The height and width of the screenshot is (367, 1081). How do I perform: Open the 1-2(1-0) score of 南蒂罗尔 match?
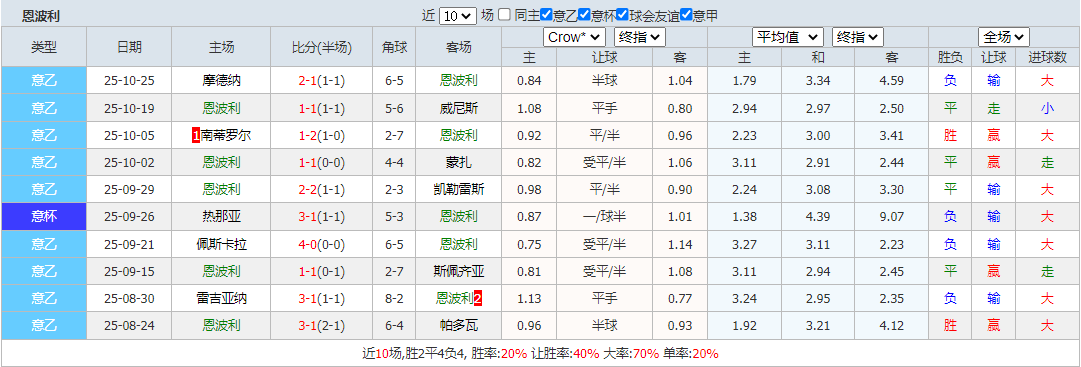[321, 135]
